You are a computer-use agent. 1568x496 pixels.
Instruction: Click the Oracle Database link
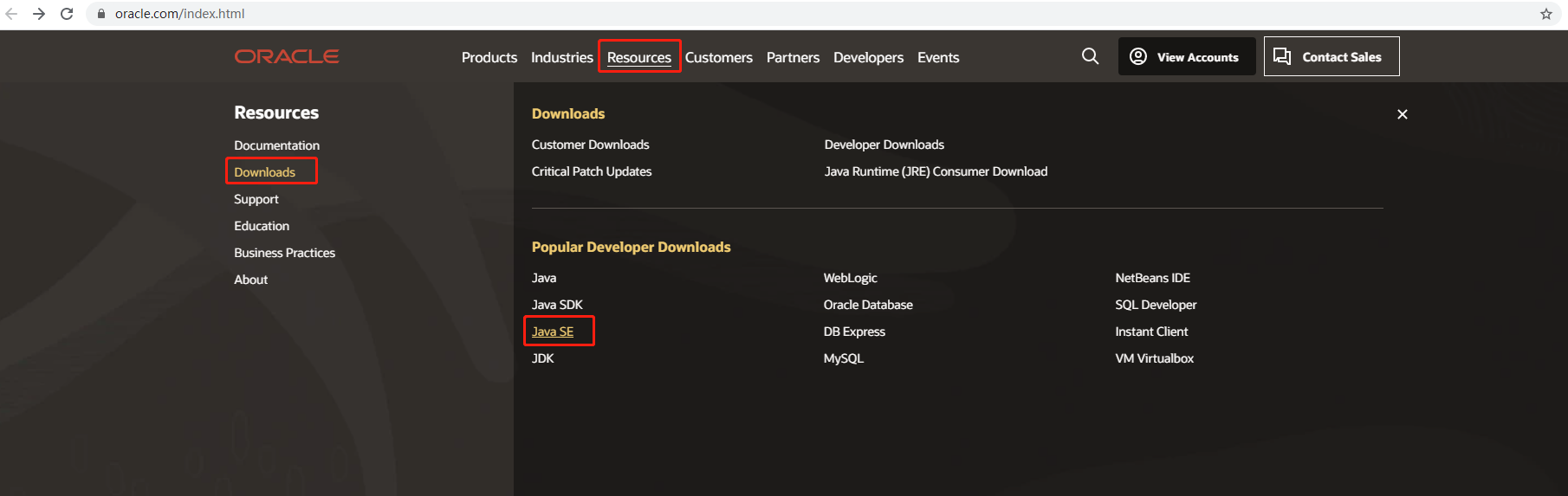868,305
